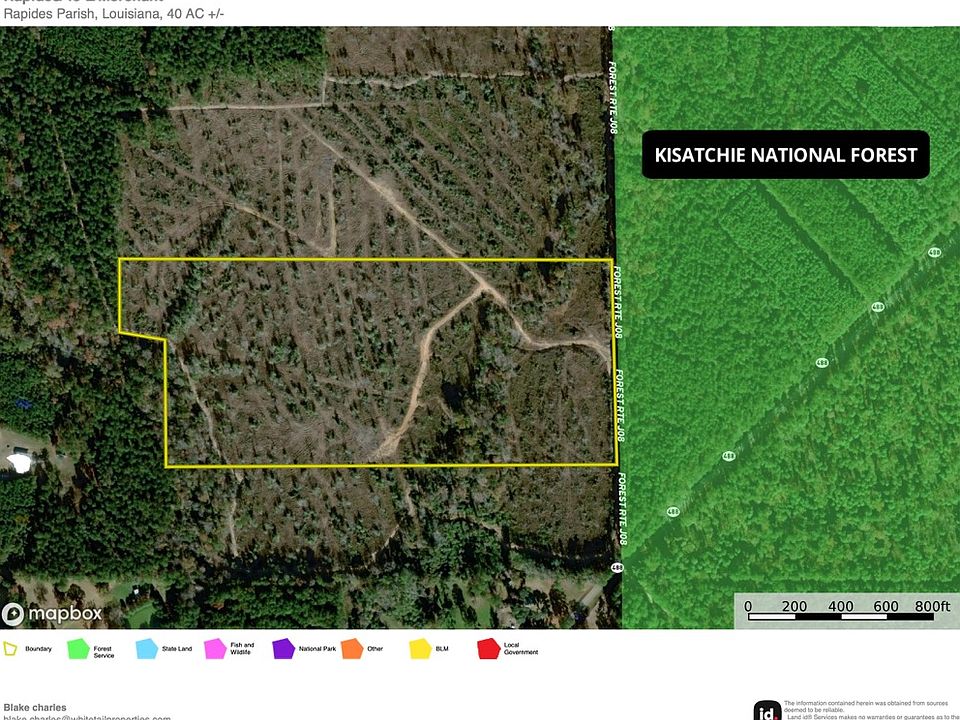Image resolution: width=960 pixels, height=720 pixels.
Task: Click the '800ft' scale label
Action: coord(932,606)
